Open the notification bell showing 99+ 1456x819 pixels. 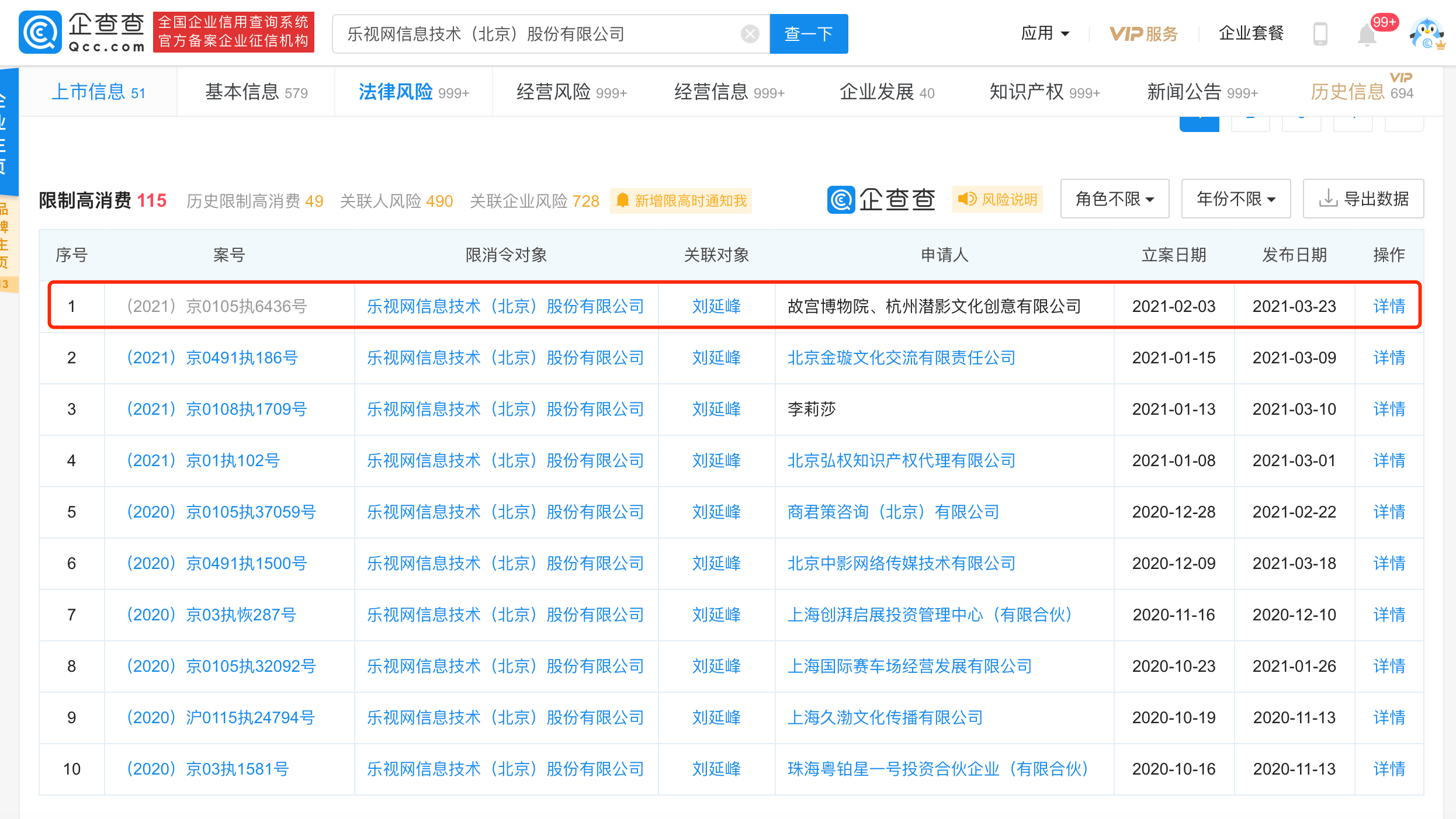(x=1367, y=33)
